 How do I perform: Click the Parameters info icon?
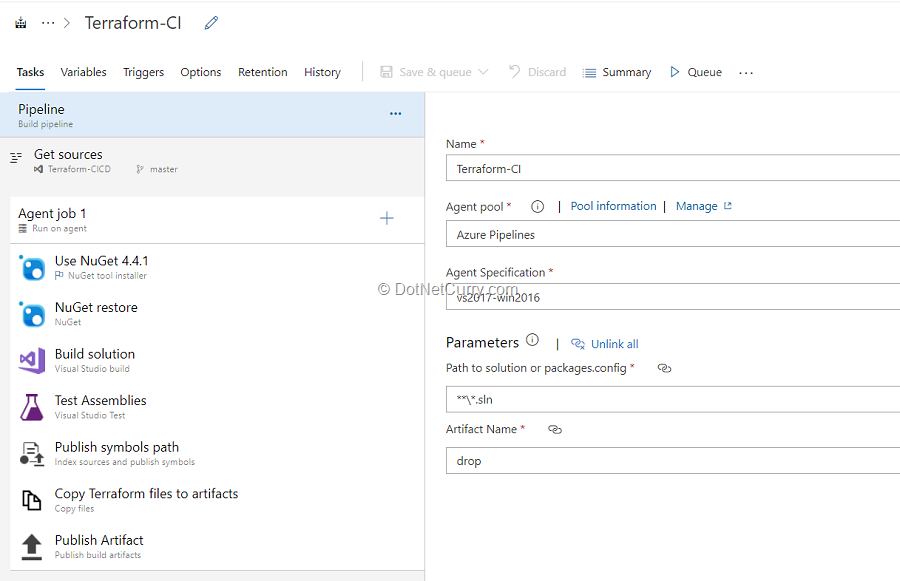[532, 341]
